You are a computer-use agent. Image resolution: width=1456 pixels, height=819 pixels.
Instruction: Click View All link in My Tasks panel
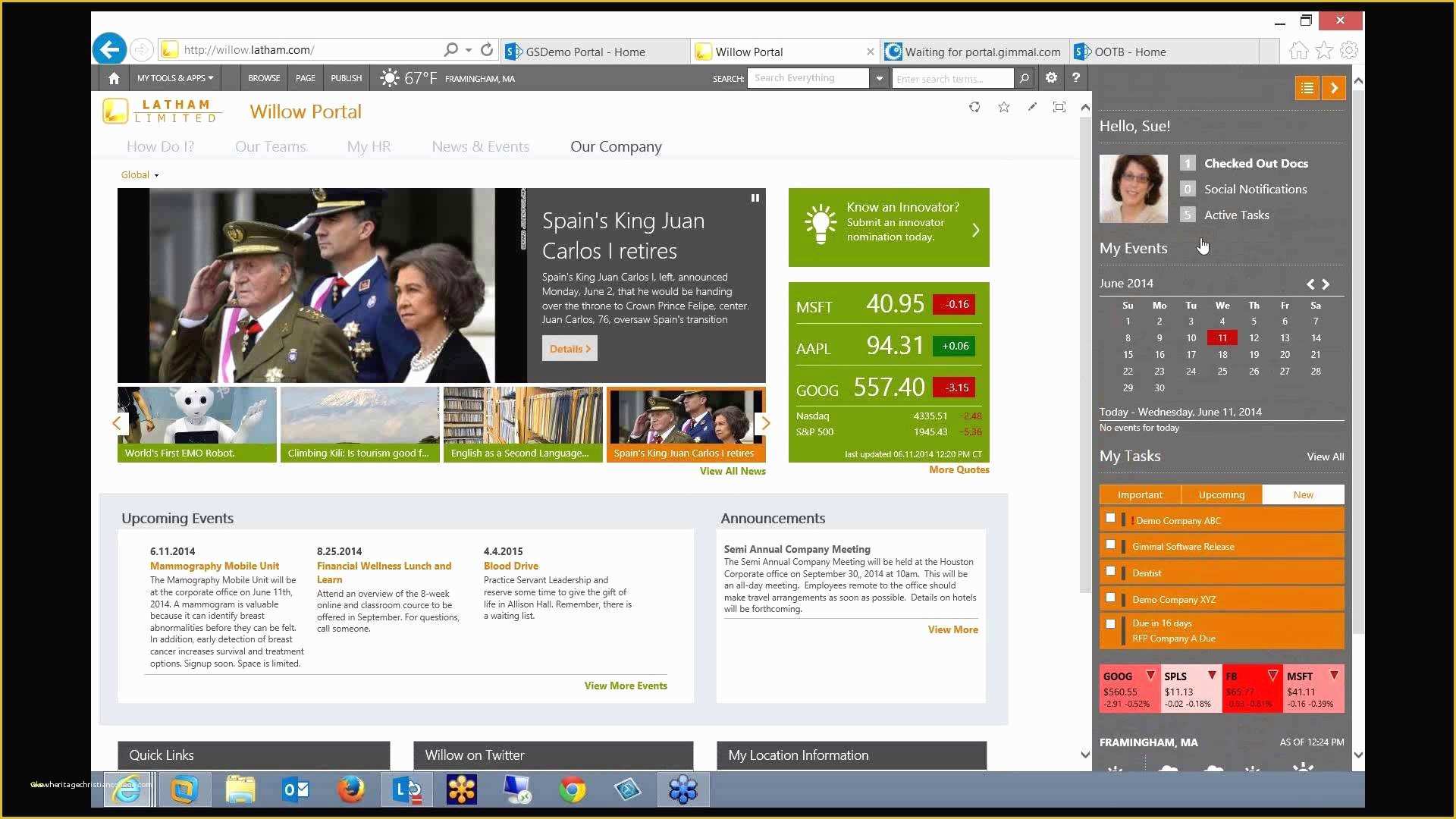click(1324, 456)
